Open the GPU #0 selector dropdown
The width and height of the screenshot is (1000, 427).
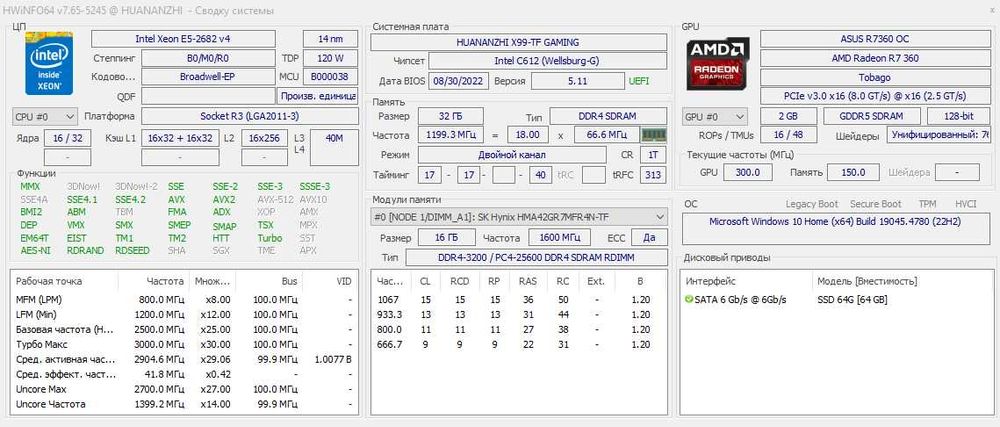tap(715, 117)
